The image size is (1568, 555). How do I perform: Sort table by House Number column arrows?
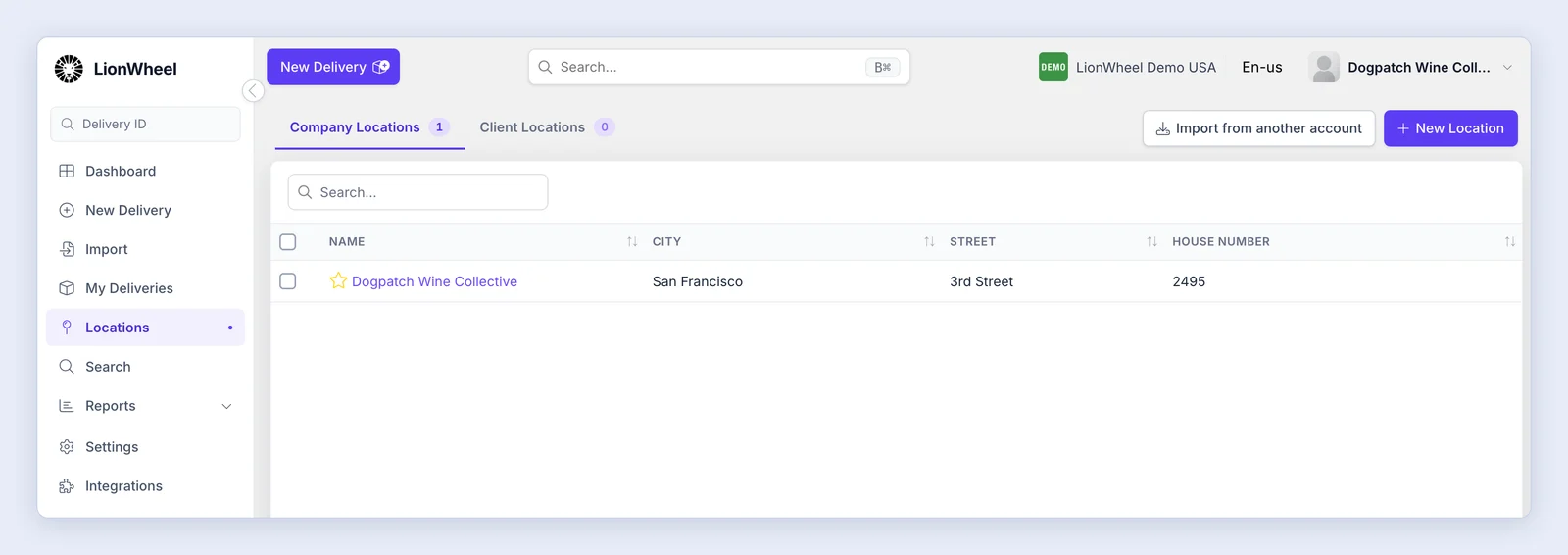pos(1510,241)
